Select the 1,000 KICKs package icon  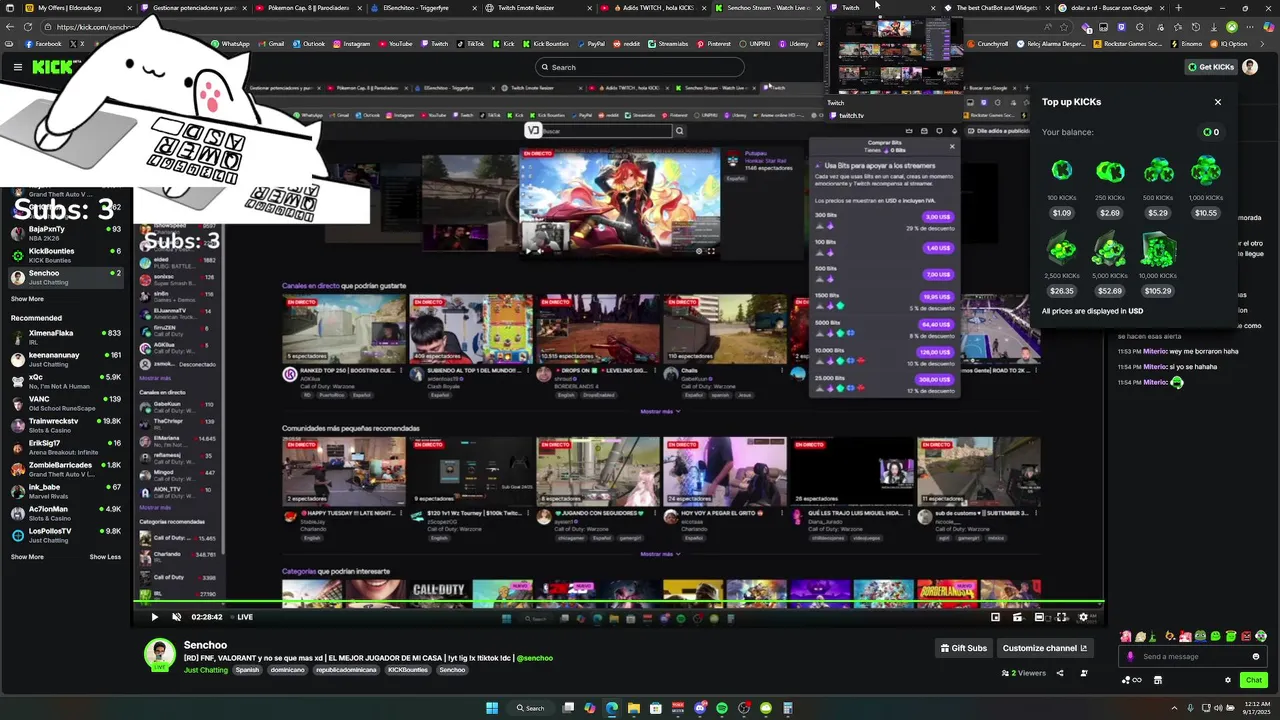(x=1206, y=171)
